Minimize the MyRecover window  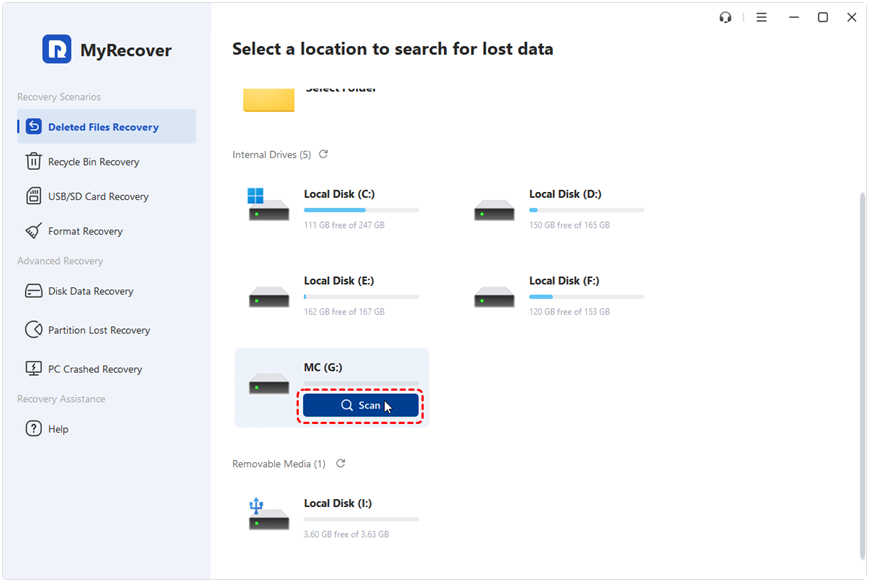tap(794, 18)
